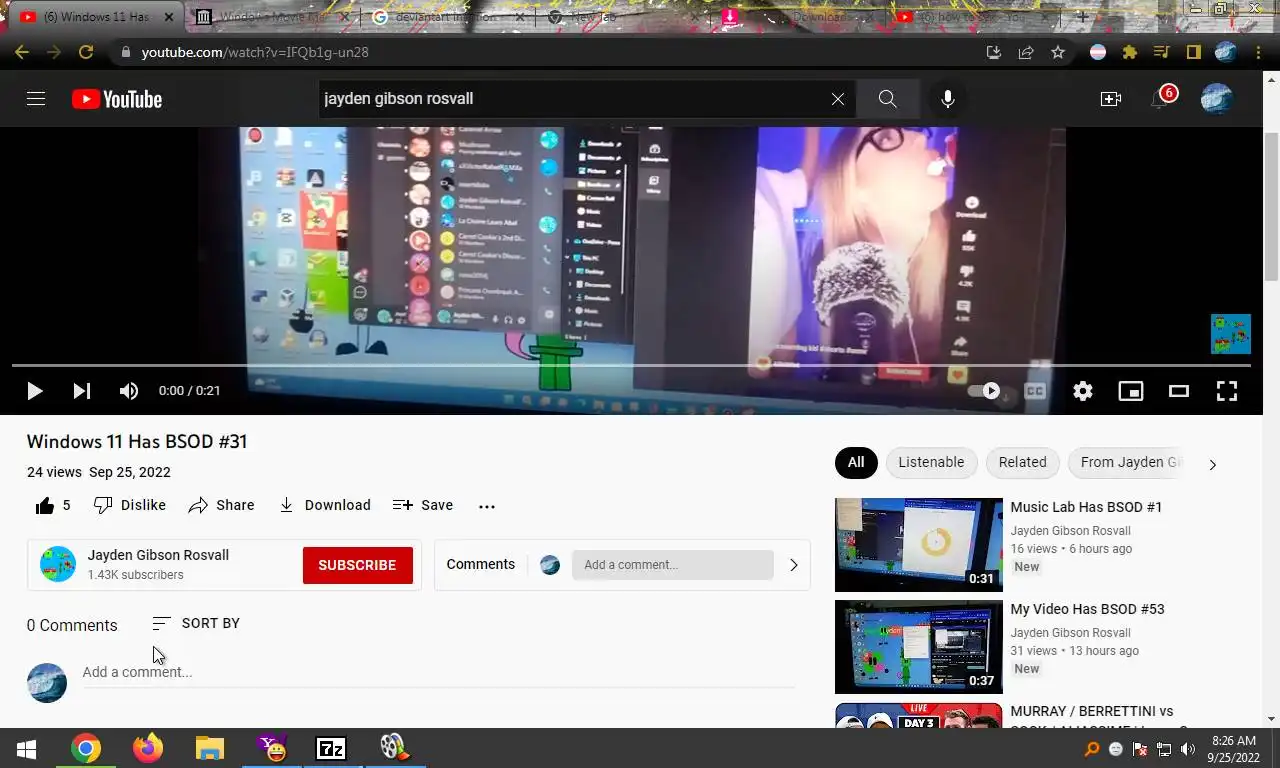1280x768 pixels.
Task: Open File Explorer from the taskbar
Action: [209, 748]
